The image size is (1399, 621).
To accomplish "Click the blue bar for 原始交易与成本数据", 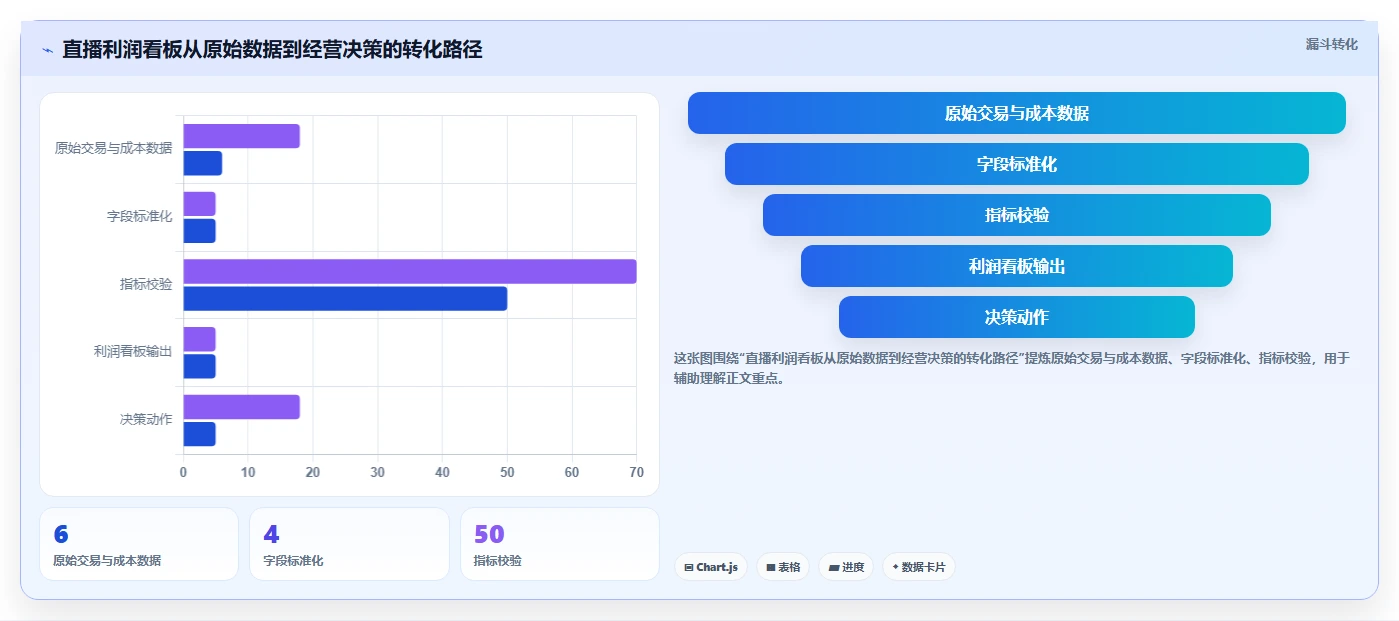I will coord(202,163).
